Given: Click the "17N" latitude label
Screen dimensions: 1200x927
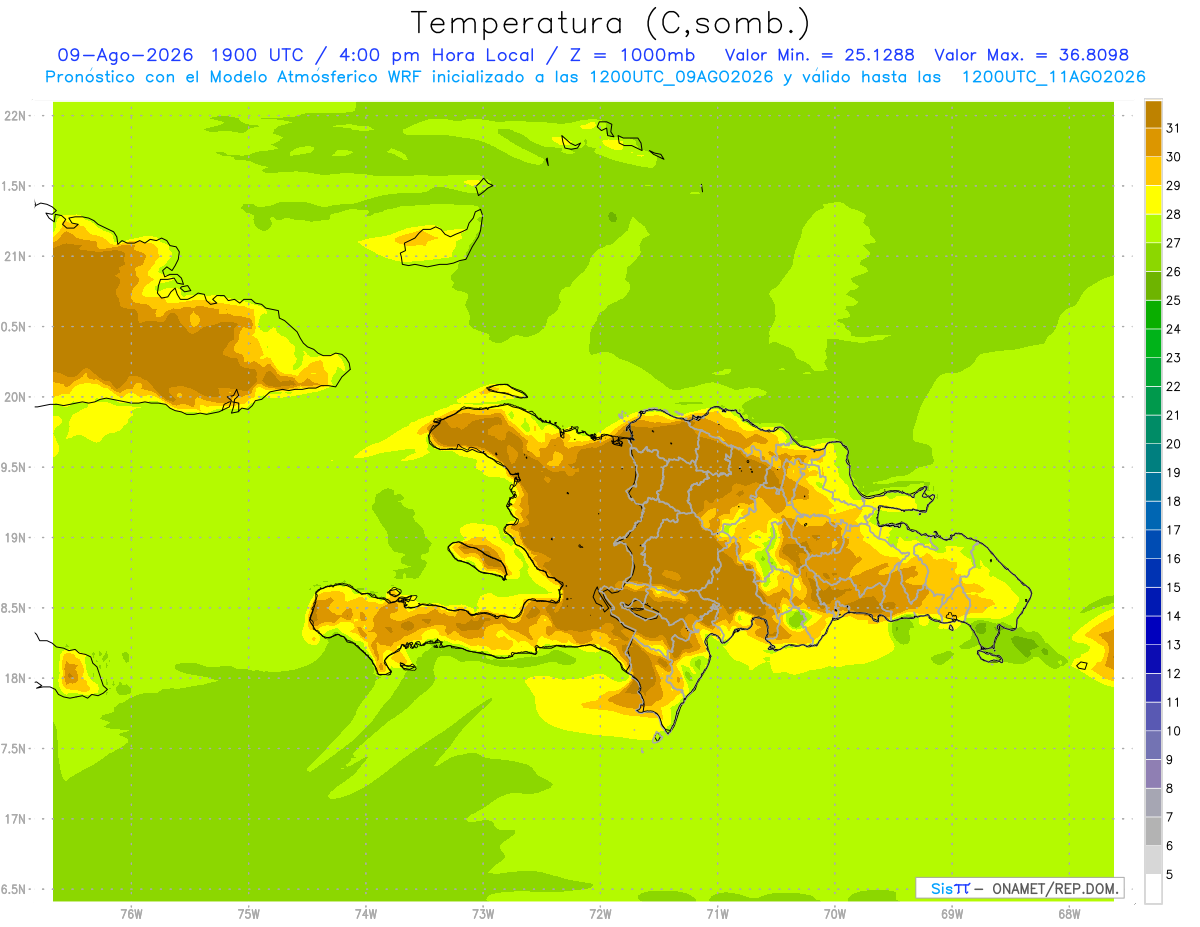Looking at the screenshot, I should pos(15,819).
